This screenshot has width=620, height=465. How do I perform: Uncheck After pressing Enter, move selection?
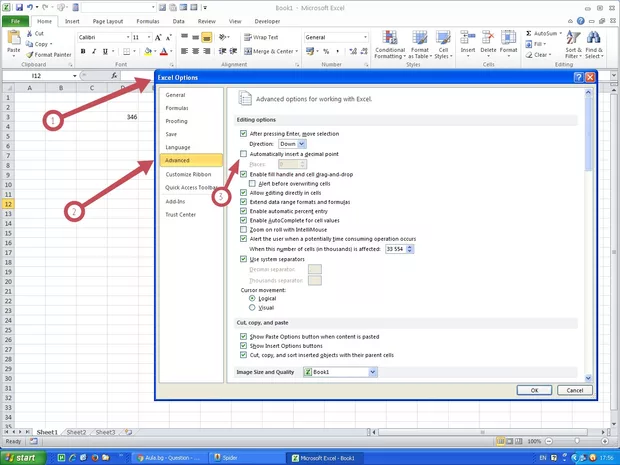pyautogui.click(x=244, y=133)
